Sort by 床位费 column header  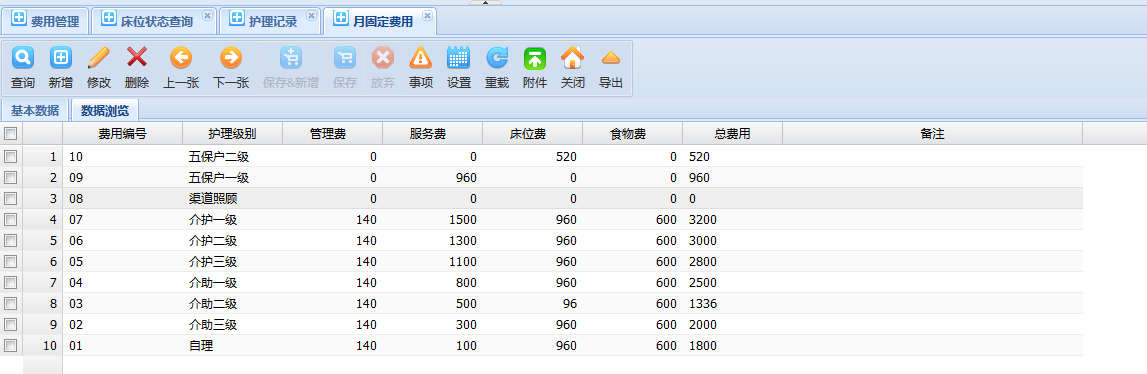point(533,133)
